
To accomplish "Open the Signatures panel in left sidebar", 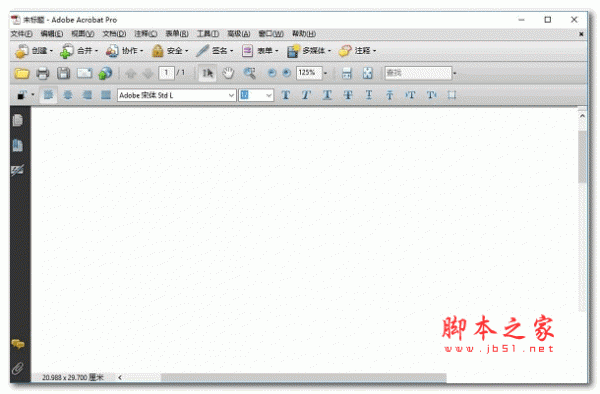I will (18, 170).
